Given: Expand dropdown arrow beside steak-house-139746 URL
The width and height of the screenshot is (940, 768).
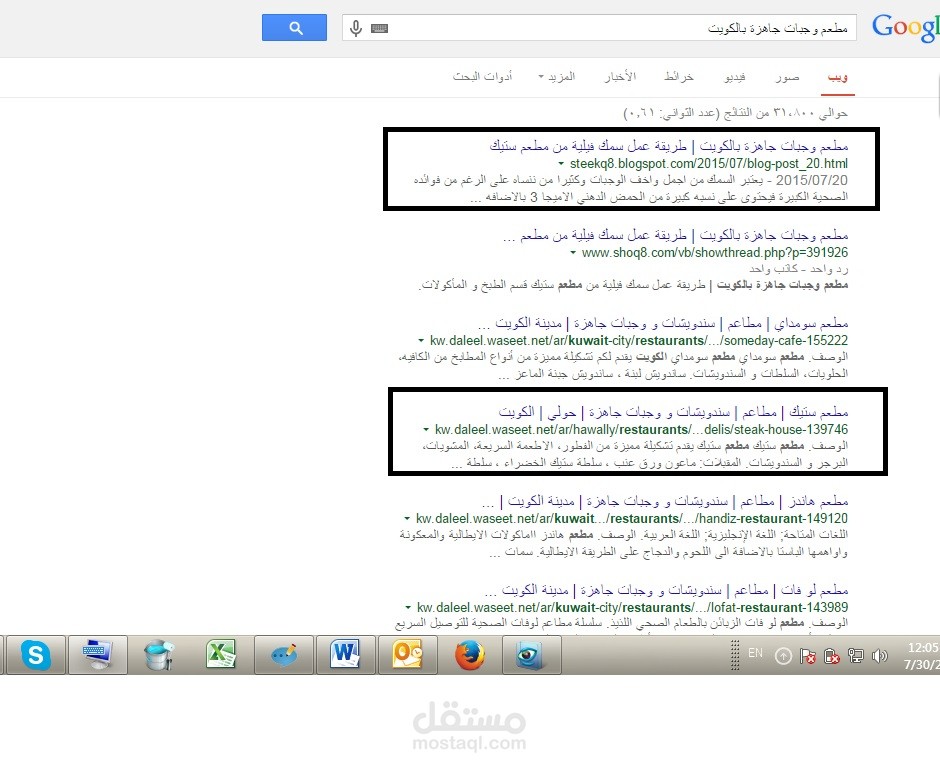Looking at the screenshot, I should coord(426,429).
